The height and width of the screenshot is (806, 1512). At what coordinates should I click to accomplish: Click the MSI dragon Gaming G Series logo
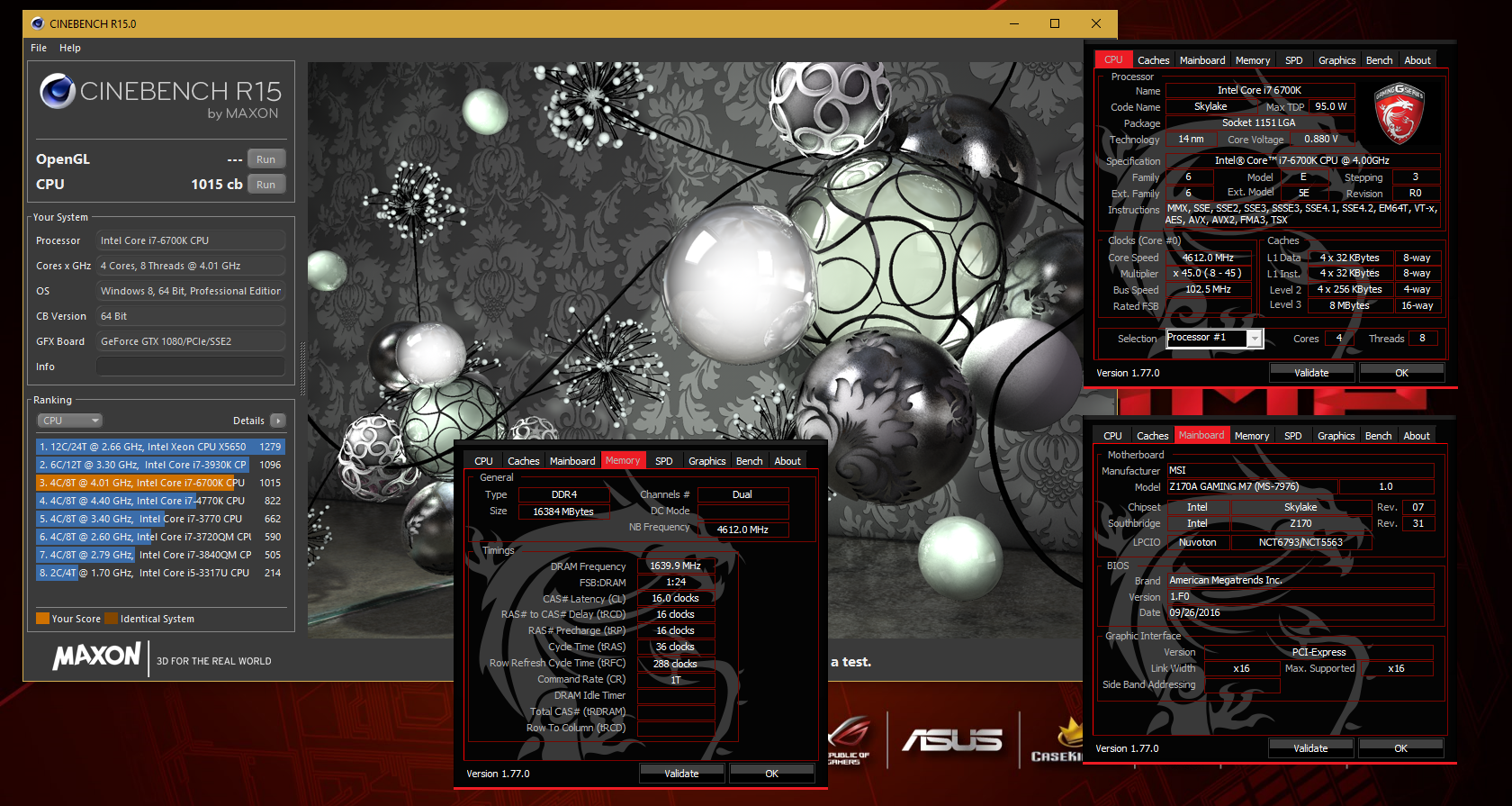[1399, 114]
